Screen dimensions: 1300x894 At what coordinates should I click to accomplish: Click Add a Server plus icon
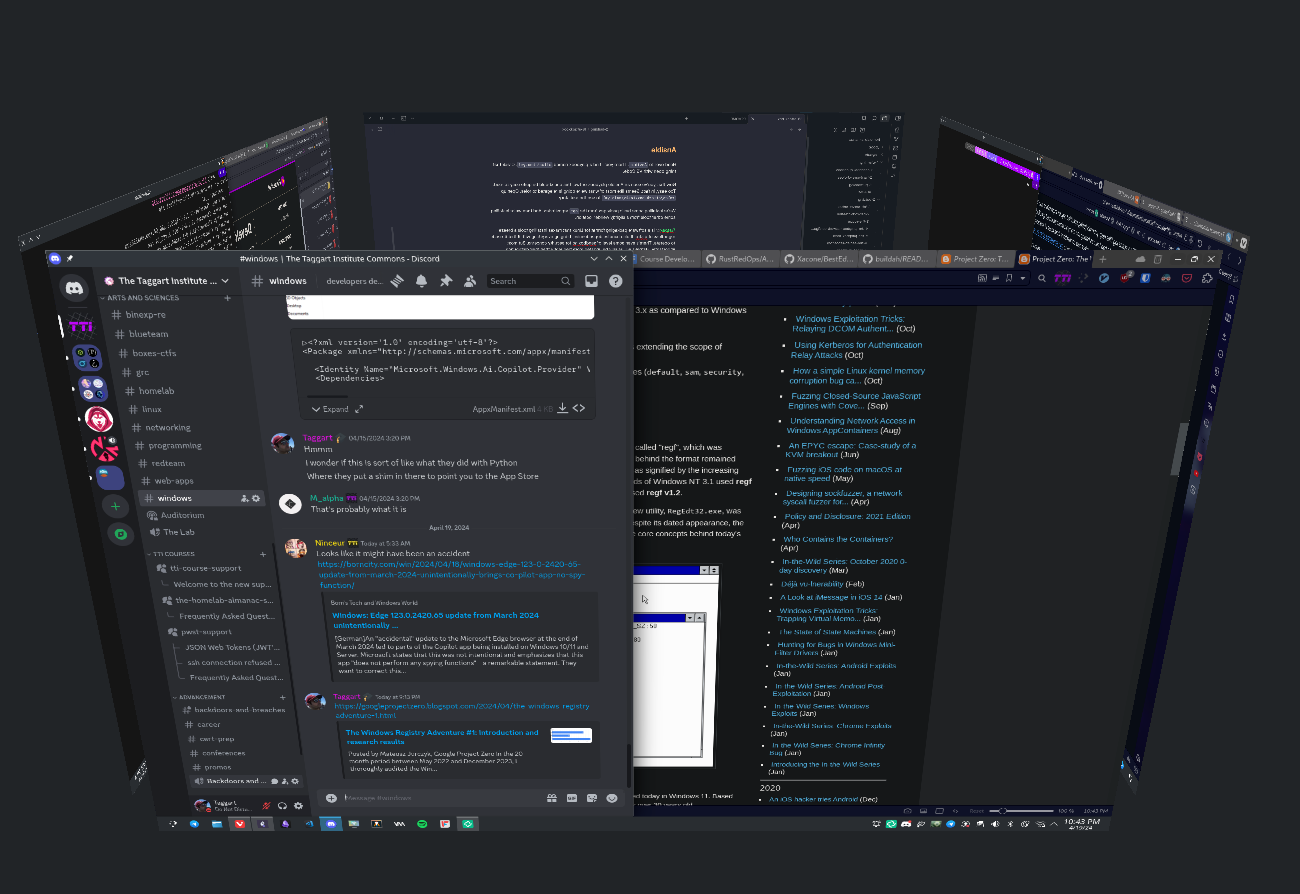[x=116, y=506]
